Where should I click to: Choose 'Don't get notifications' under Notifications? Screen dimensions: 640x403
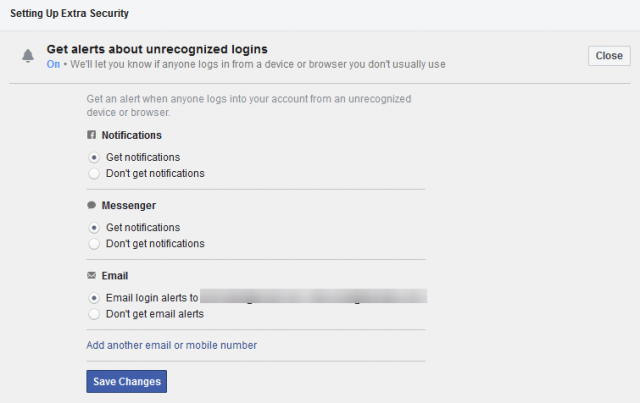(x=94, y=173)
